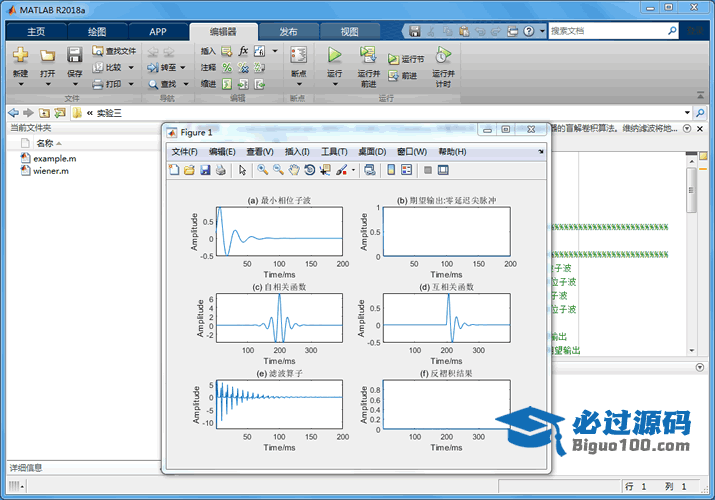Image resolution: width=715 pixels, height=500 pixels.
Task: Click the uncomment icon with blue cross
Action: pos(244,67)
